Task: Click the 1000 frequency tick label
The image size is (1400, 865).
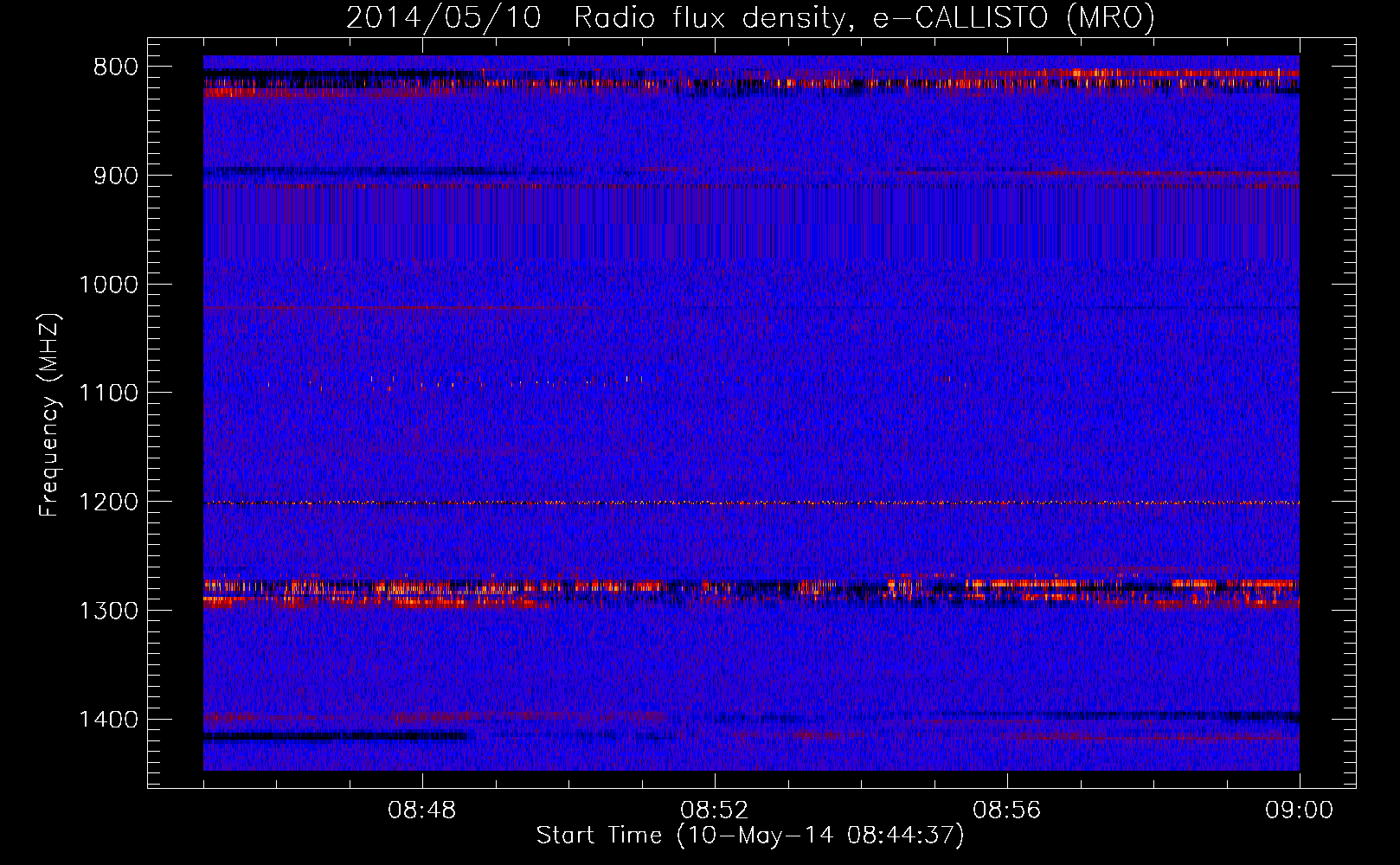Action: [108, 285]
